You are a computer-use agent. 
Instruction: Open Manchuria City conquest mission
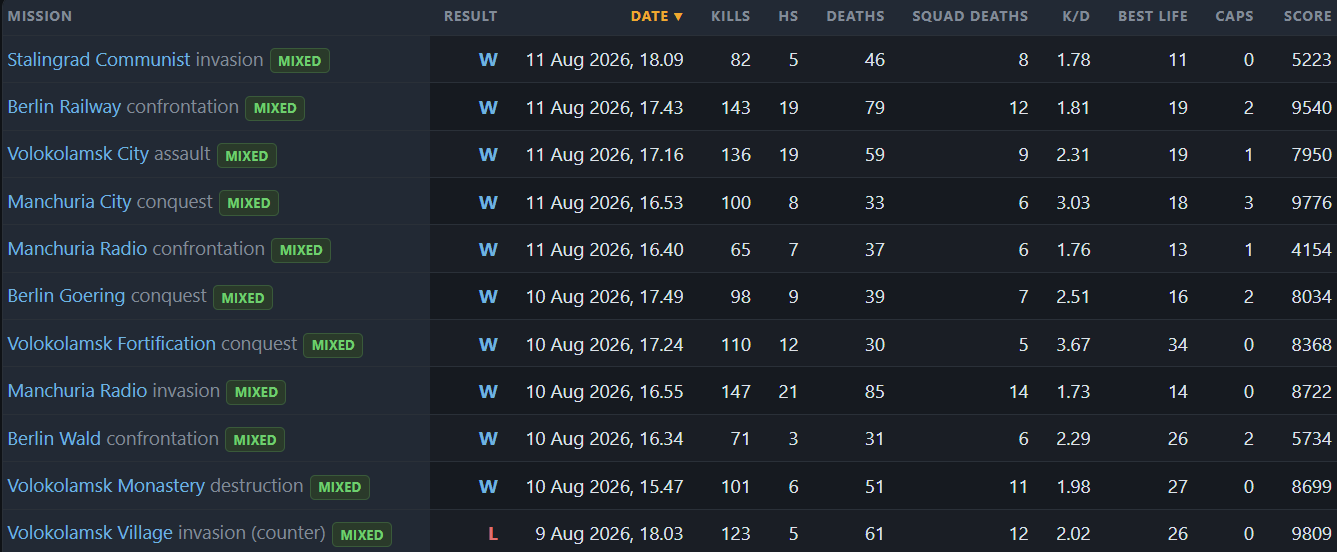pyautogui.click(x=110, y=203)
